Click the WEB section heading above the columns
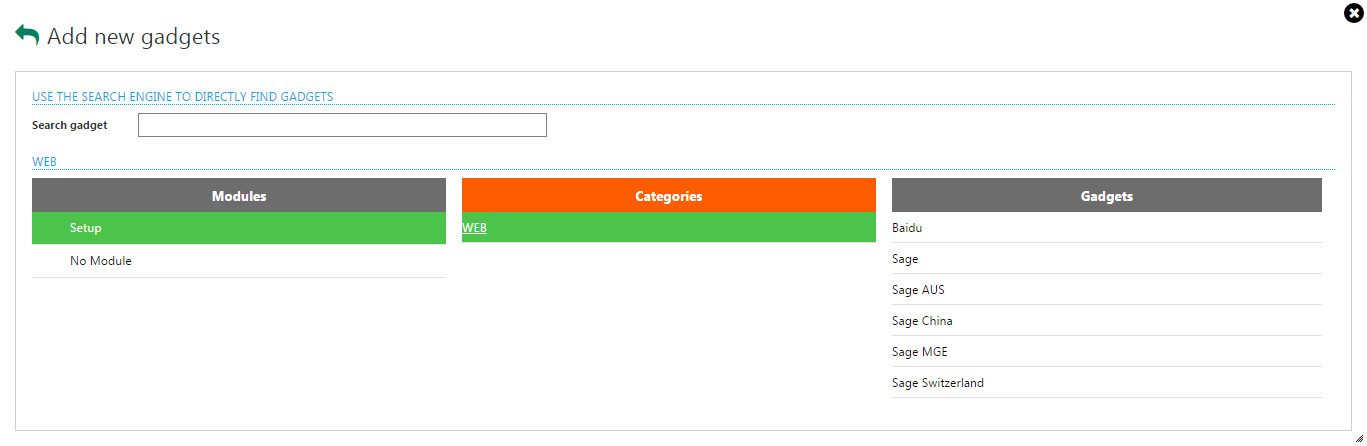 pos(44,162)
